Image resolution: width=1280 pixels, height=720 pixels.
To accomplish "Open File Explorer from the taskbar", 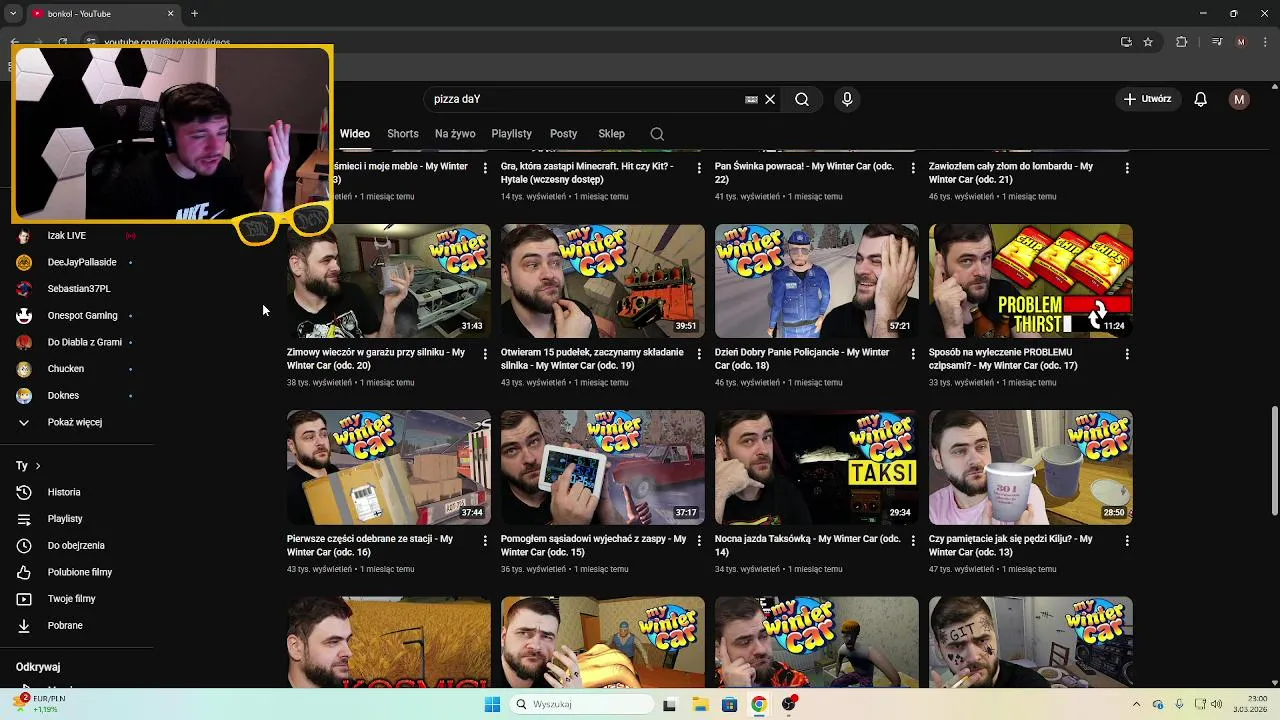I will [x=700, y=704].
